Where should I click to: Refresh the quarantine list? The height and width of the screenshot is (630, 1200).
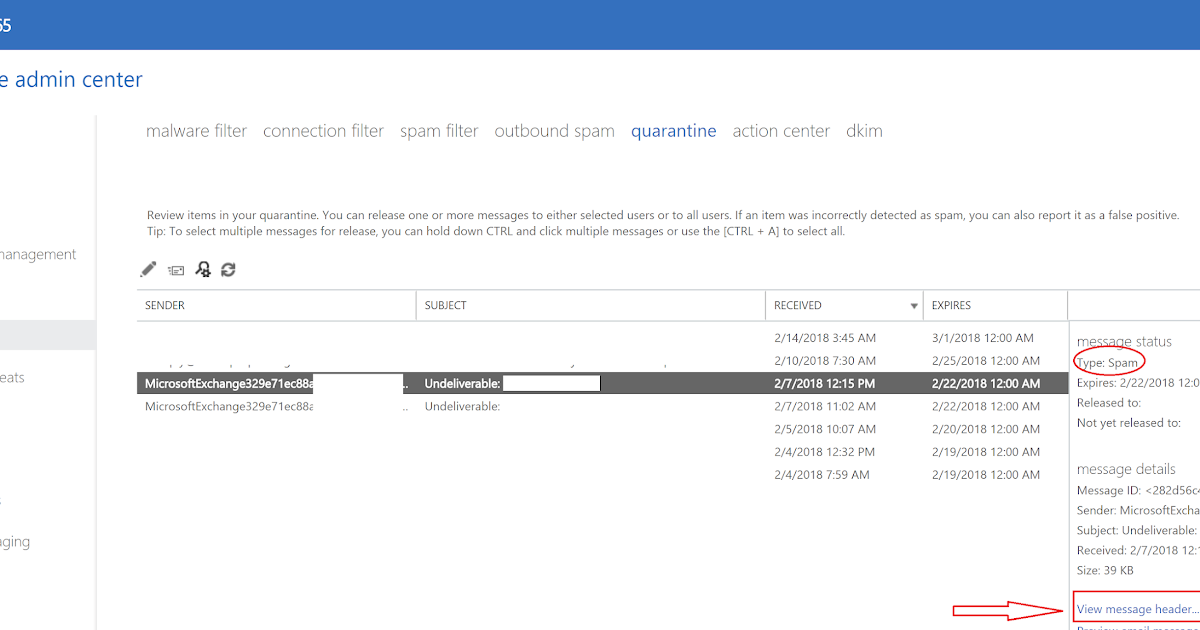coord(228,269)
